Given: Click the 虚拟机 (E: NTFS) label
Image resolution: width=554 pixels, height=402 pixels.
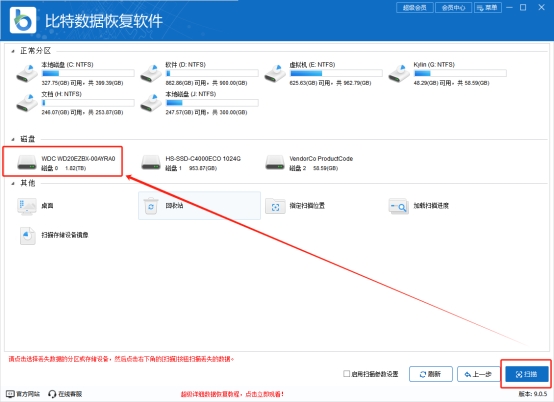Looking at the screenshot, I should (x=312, y=65).
